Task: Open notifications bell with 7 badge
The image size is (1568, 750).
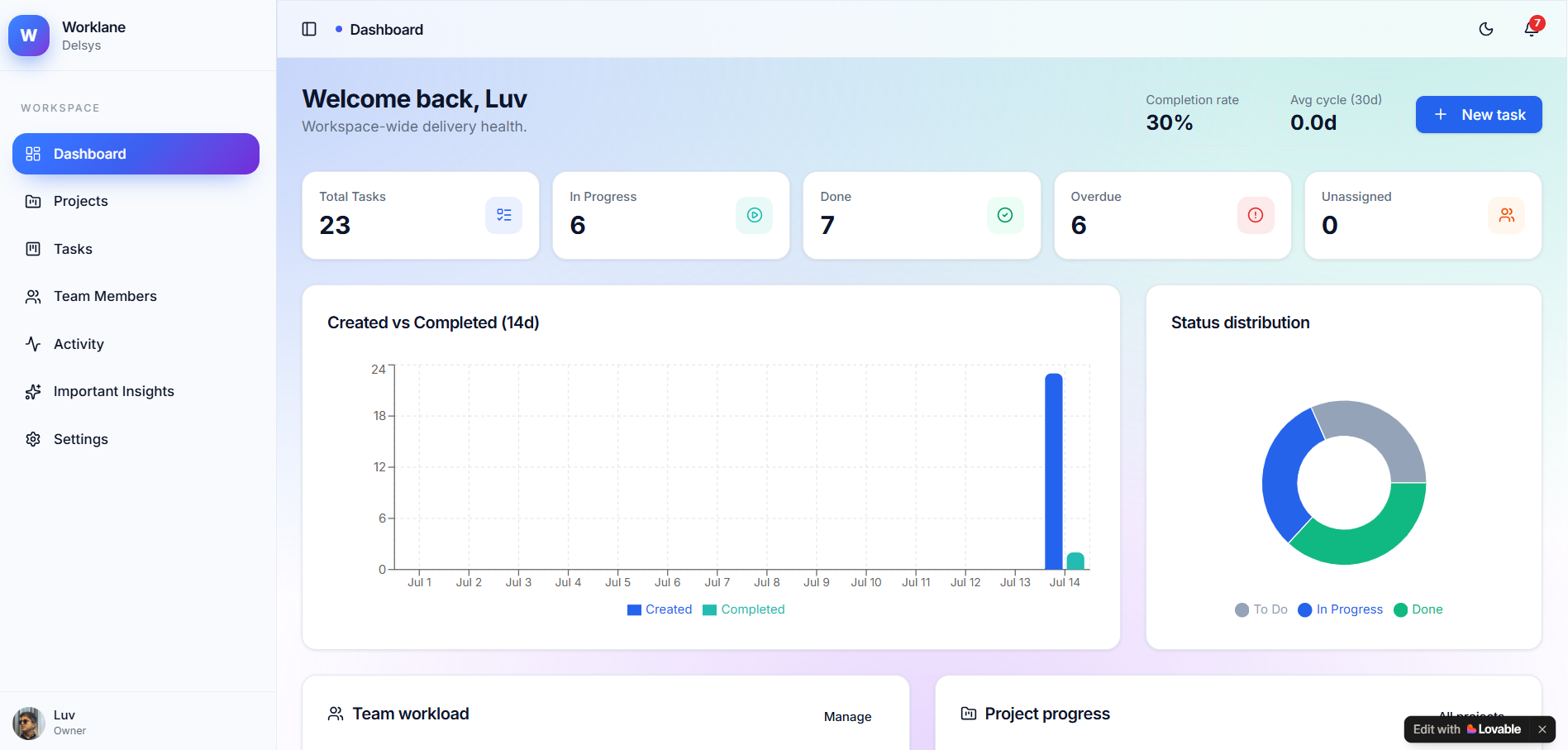Action: (x=1532, y=29)
